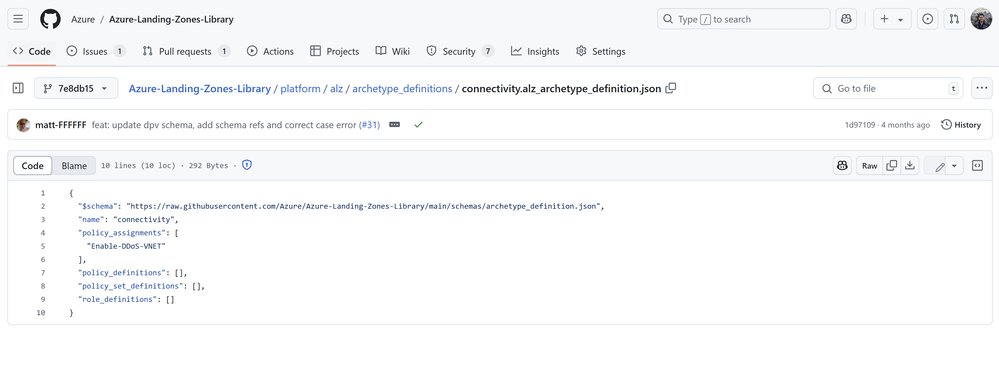
Task: Switch to the Blame view
Action: click(74, 166)
